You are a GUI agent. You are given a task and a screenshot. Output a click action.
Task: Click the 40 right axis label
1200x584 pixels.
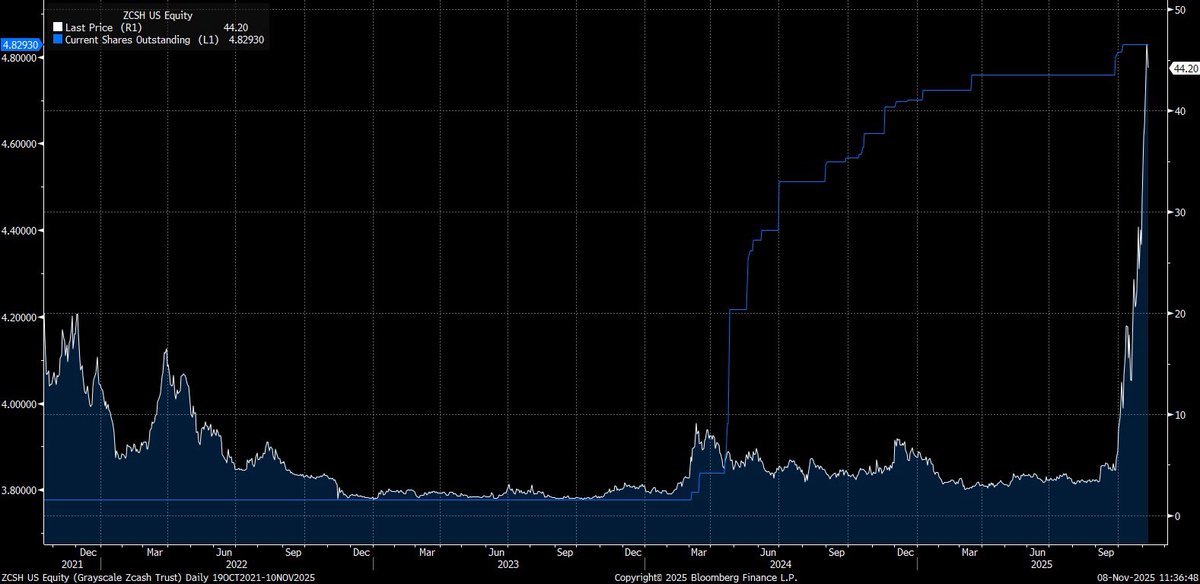(1180, 111)
